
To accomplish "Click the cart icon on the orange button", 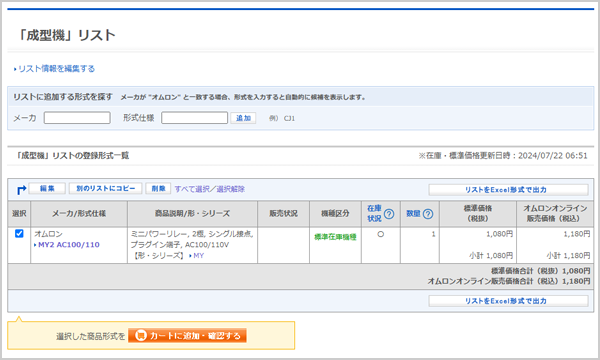I will (x=140, y=336).
